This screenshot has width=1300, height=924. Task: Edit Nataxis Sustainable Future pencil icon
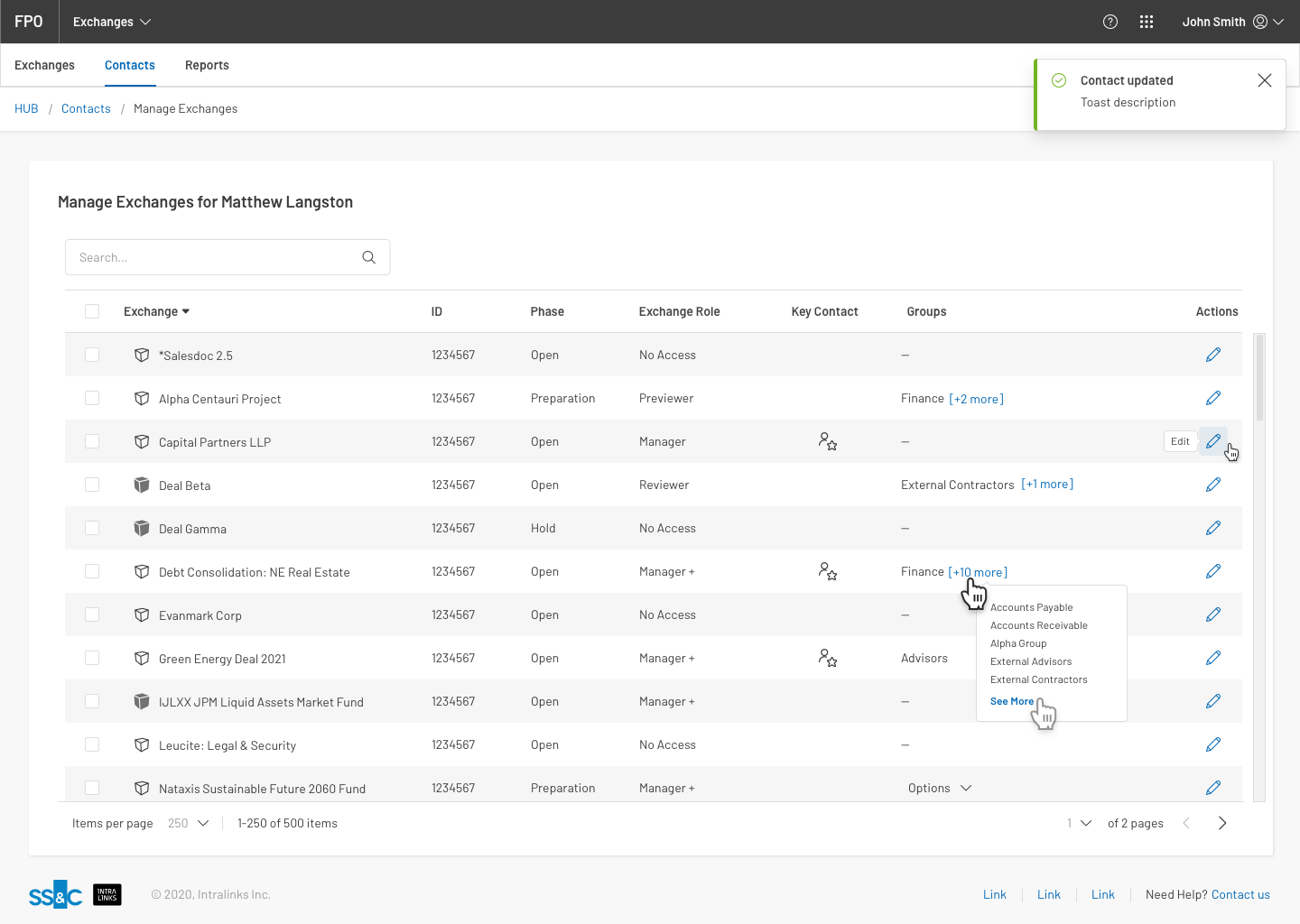pyautogui.click(x=1213, y=788)
